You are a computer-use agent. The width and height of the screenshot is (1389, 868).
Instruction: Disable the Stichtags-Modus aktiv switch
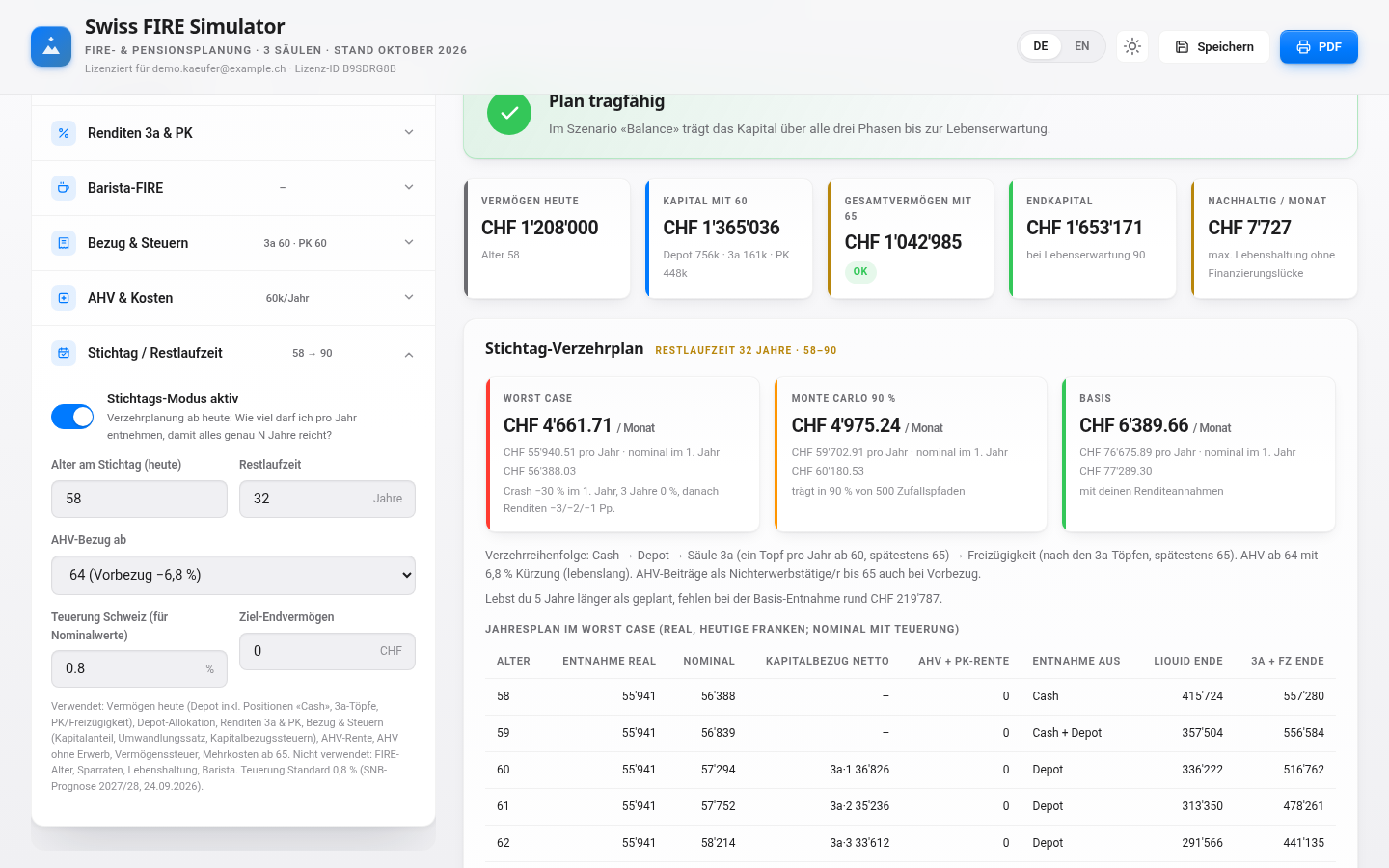point(72,417)
